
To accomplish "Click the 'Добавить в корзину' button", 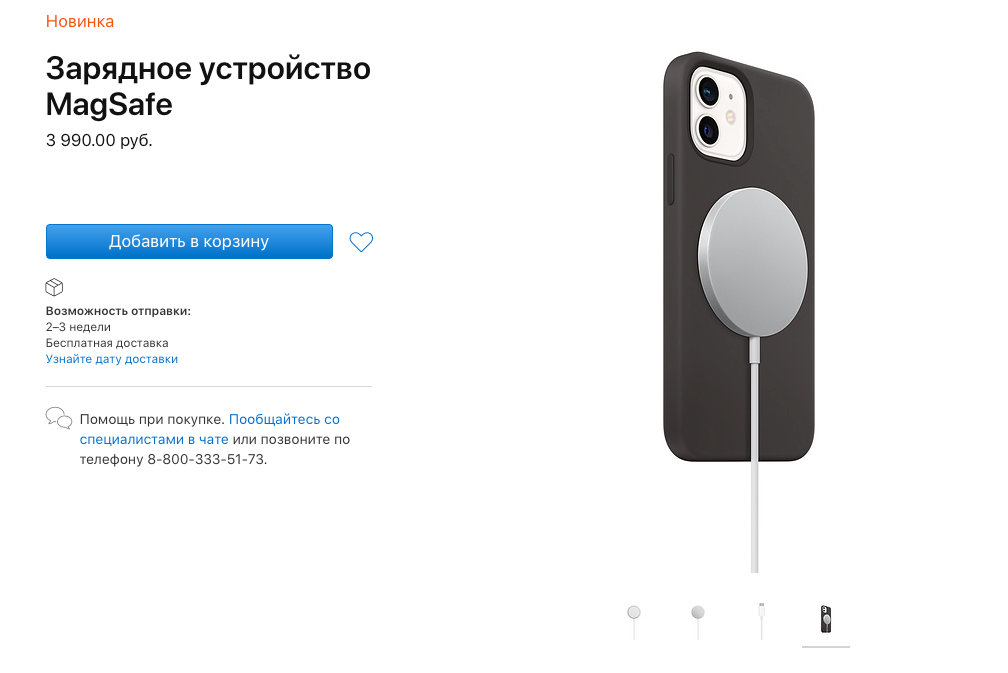I will coord(189,242).
